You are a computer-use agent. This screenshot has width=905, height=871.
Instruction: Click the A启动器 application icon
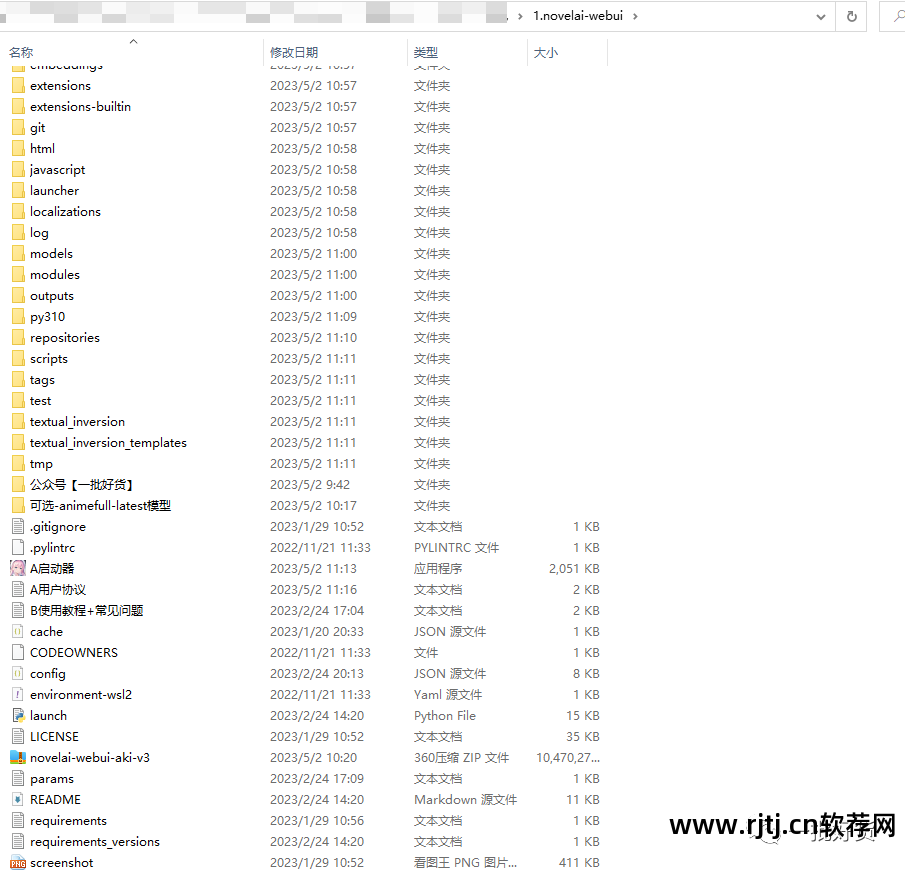coord(18,569)
